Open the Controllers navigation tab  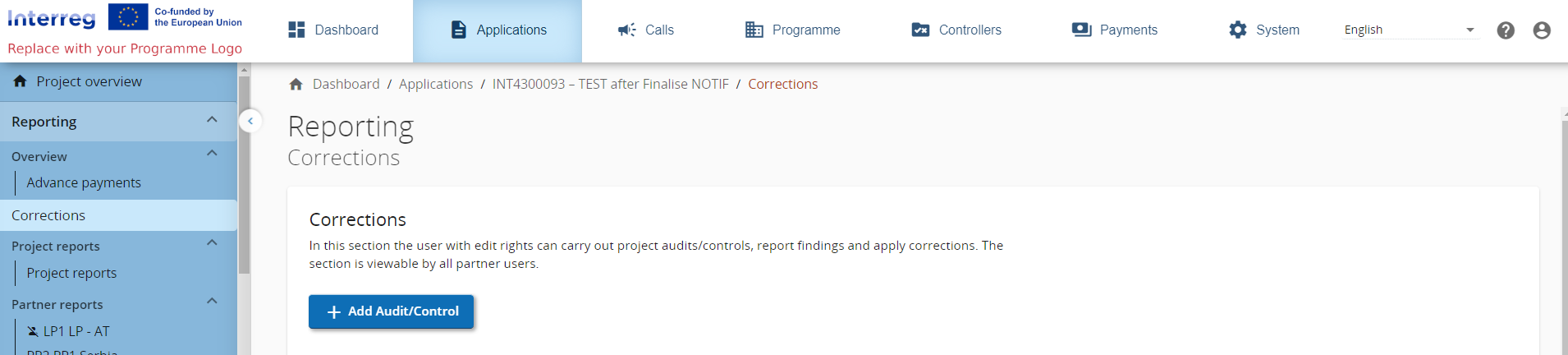pyautogui.click(x=956, y=30)
